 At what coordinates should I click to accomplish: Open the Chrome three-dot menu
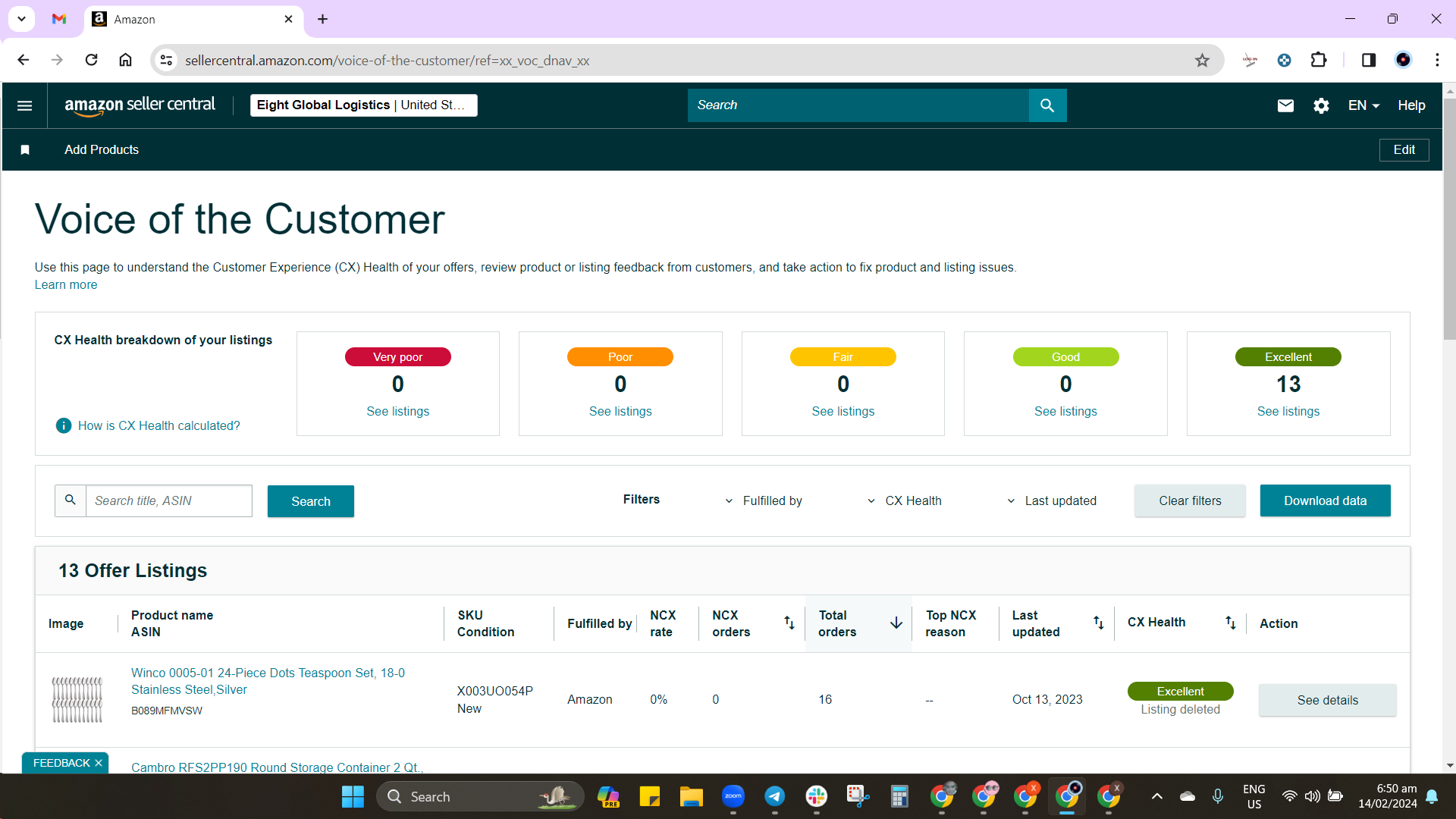(1437, 60)
